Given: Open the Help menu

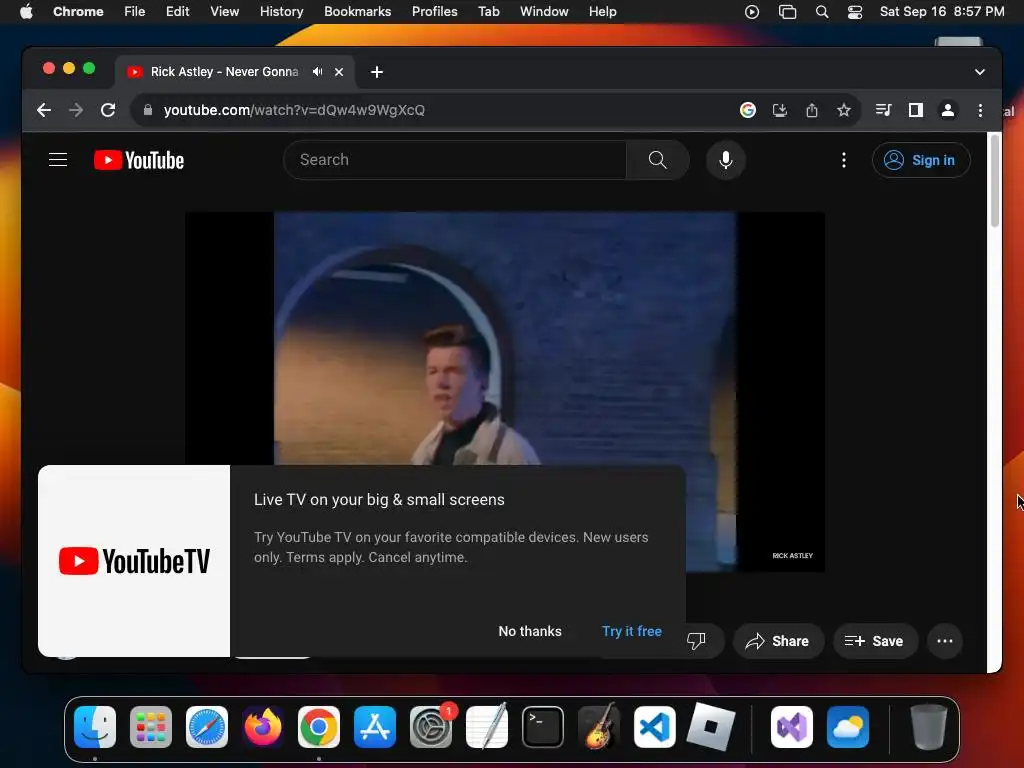Looking at the screenshot, I should tap(602, 12).
